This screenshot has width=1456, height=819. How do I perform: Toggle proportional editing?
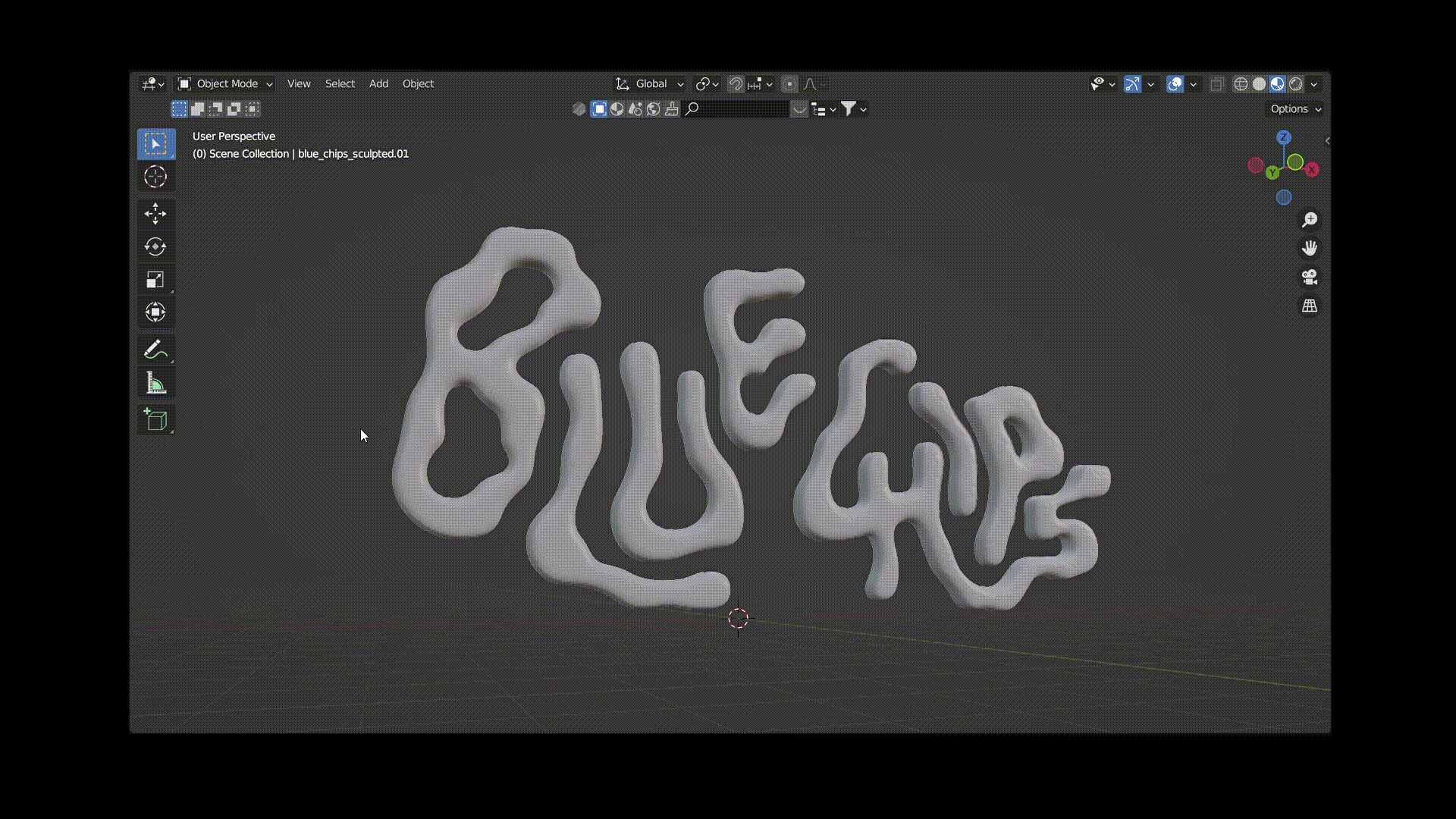[x=789, y=84]
